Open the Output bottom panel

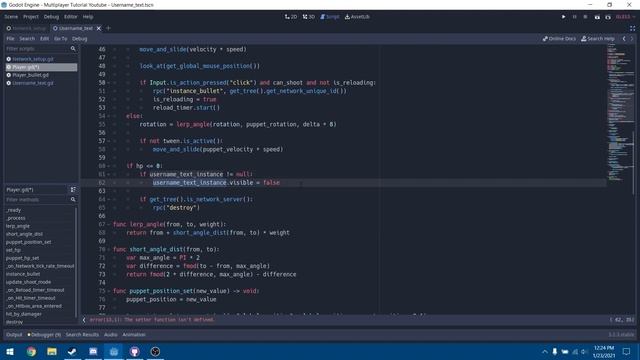14,335
